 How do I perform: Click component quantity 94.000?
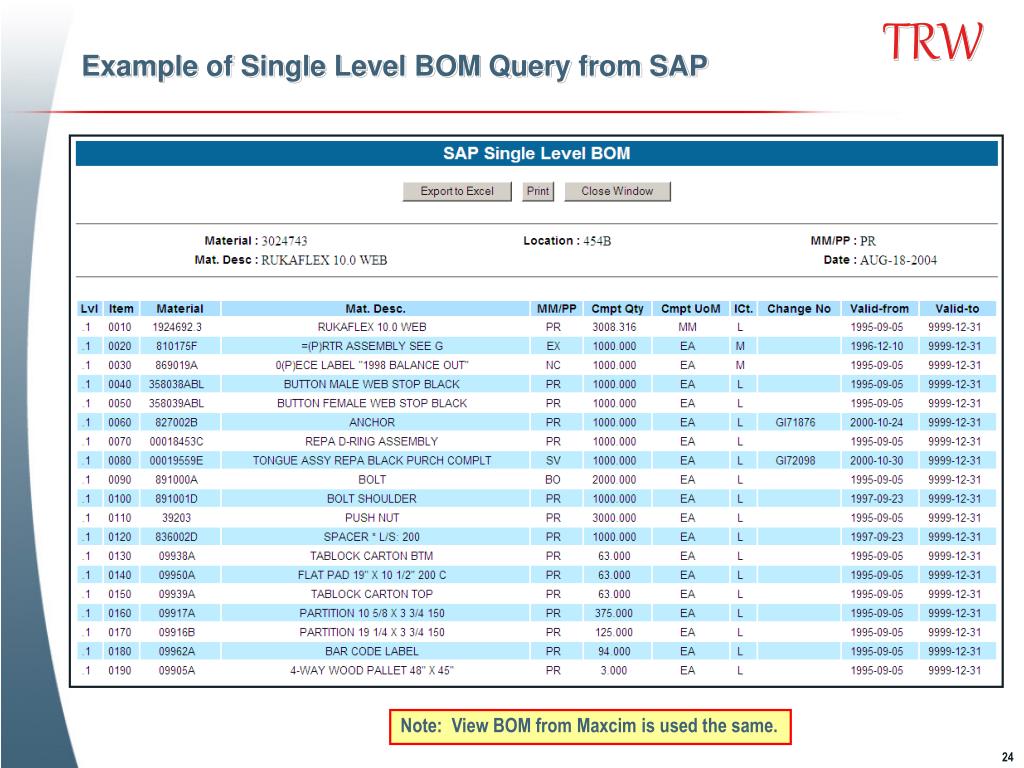pyautogui.click(x=614, y=651)
